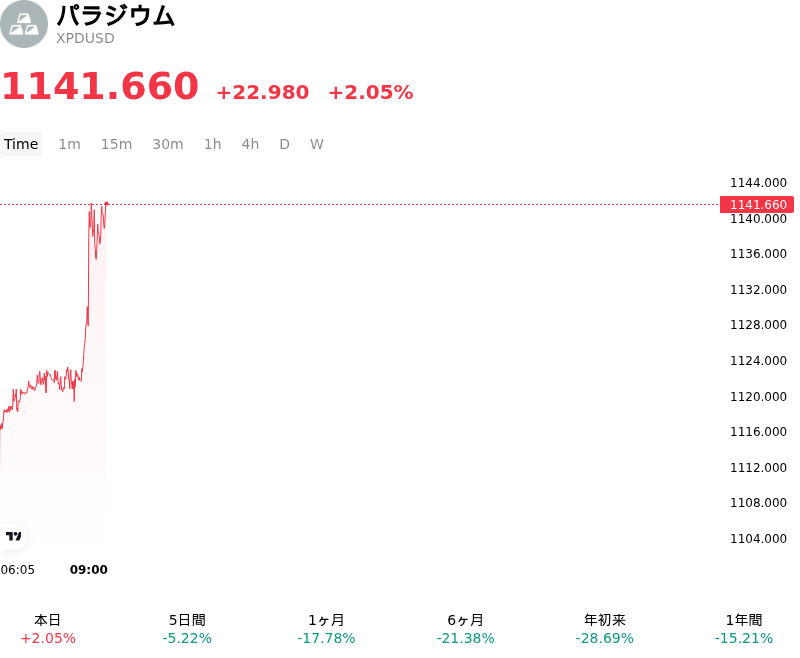Select the Time chart interval tab
The image size is (800, 658).
[21, 144]
